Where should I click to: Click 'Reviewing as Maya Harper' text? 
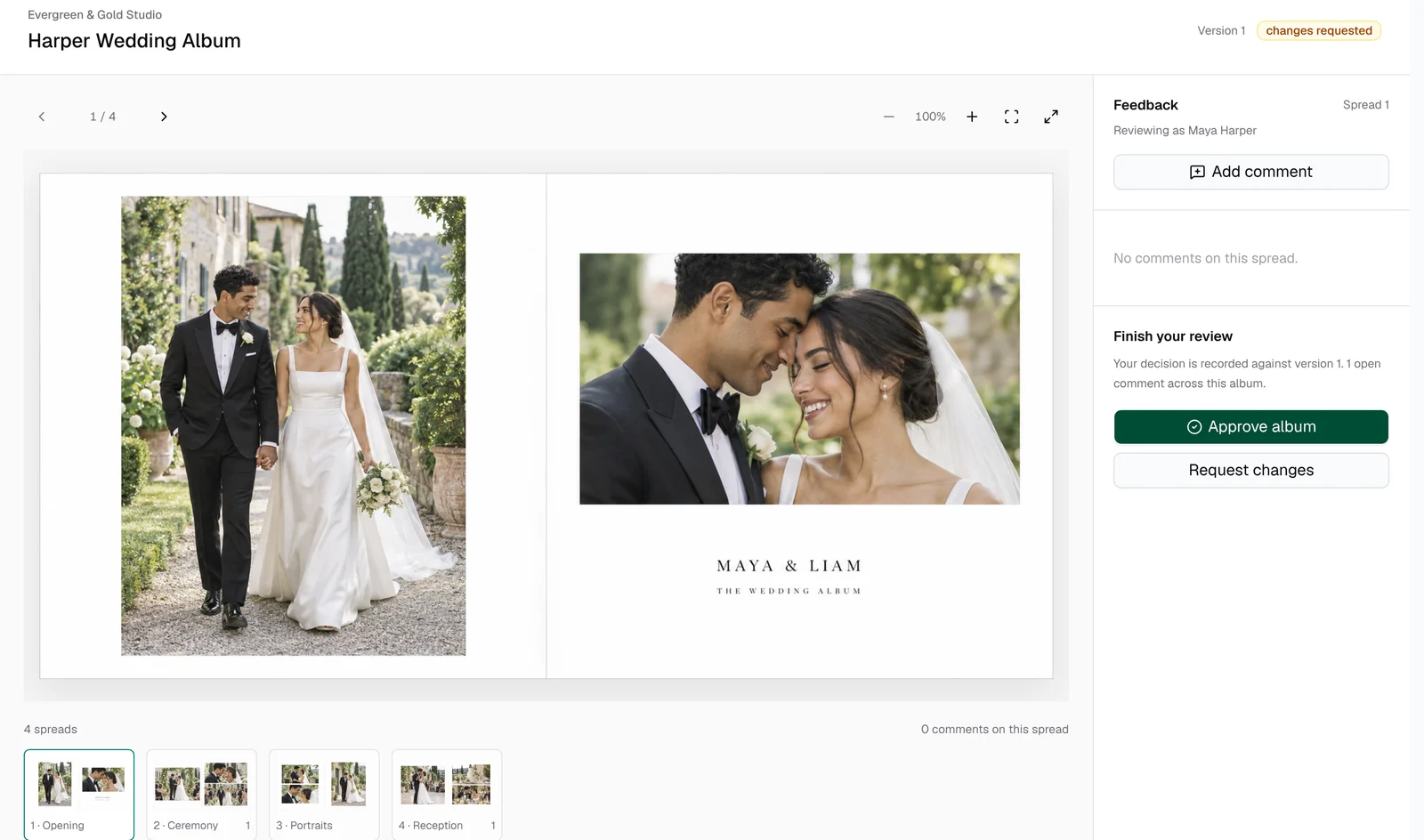[x=1185, y=130]
